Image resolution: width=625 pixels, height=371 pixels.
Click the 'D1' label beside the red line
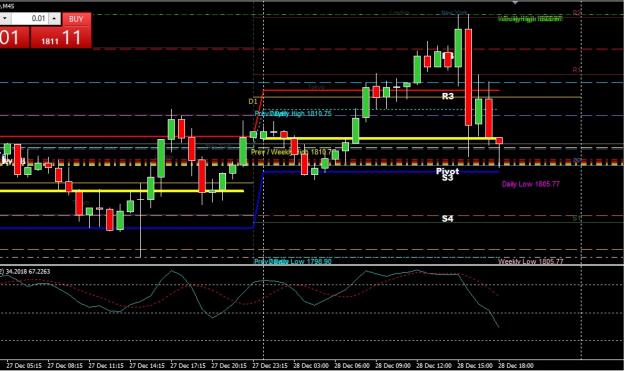pos(253,102)
